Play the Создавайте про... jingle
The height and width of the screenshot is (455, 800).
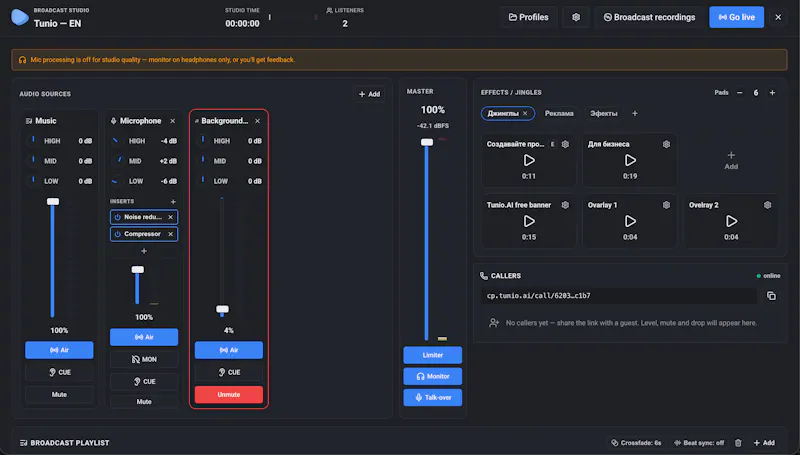[529, 160]
